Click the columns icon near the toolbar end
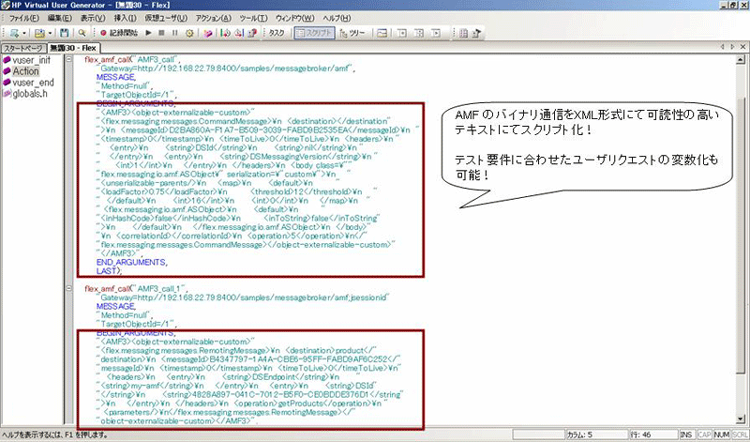The height and width of the screenshot is (442, 750). click(463, 33)
